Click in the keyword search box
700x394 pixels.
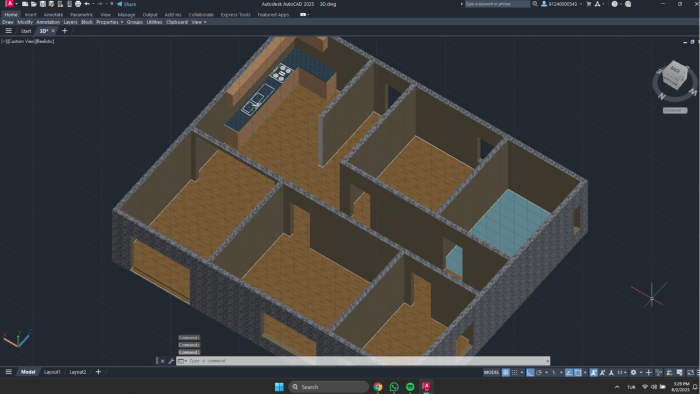(x=497, y=4)
